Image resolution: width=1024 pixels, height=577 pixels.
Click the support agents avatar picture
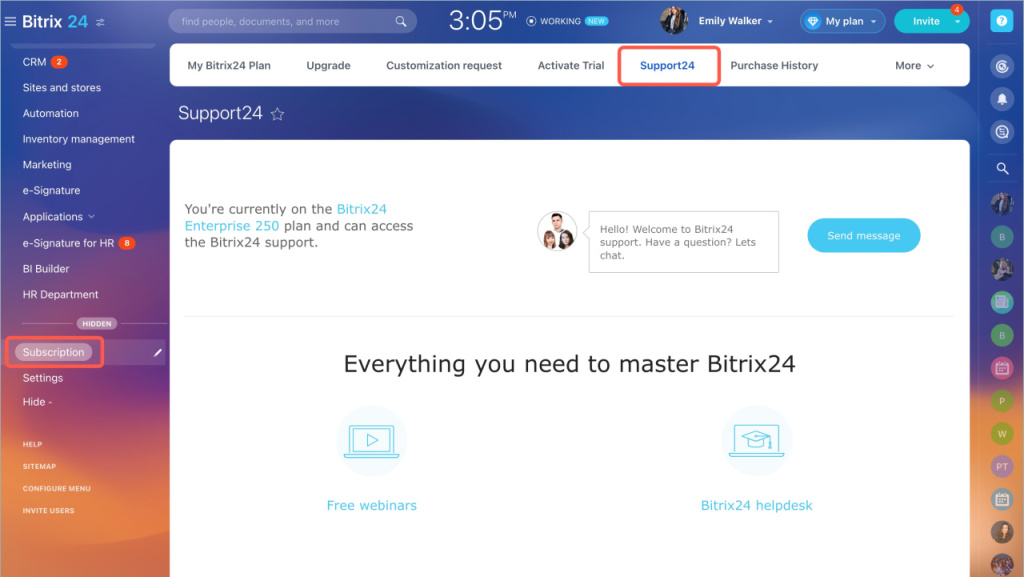click(x=557, y=231)
